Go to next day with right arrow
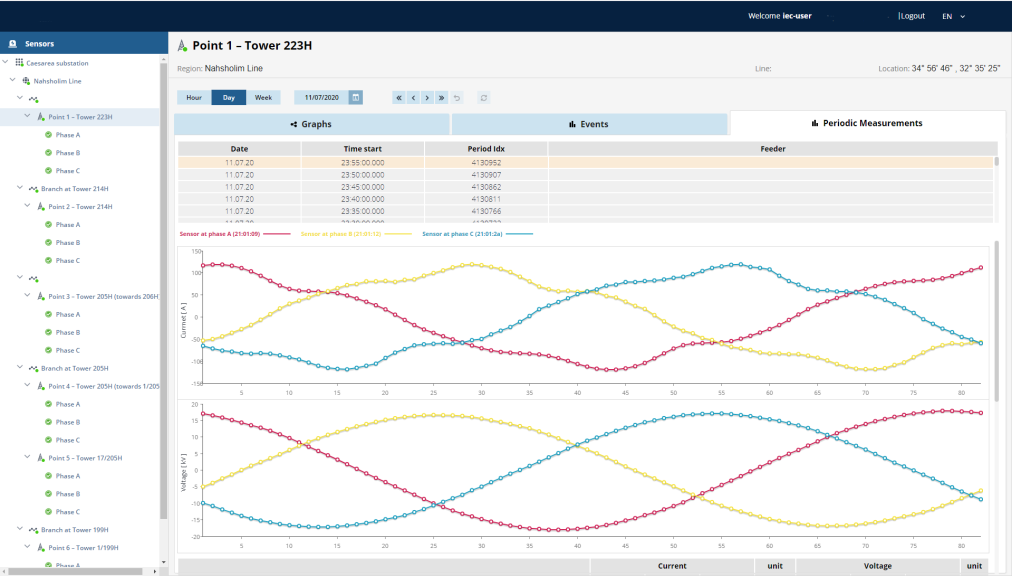The height and width of the screenshot is (576, 1012). click(x=426, y=98)
